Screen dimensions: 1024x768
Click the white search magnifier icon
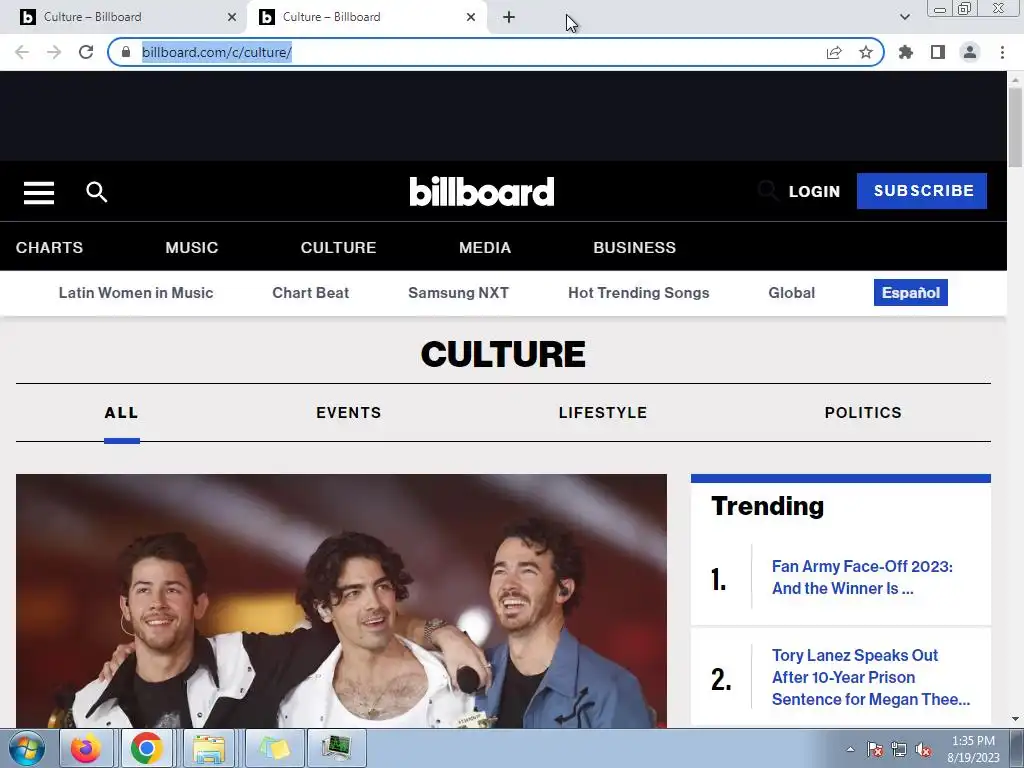(x=97, y=192)
